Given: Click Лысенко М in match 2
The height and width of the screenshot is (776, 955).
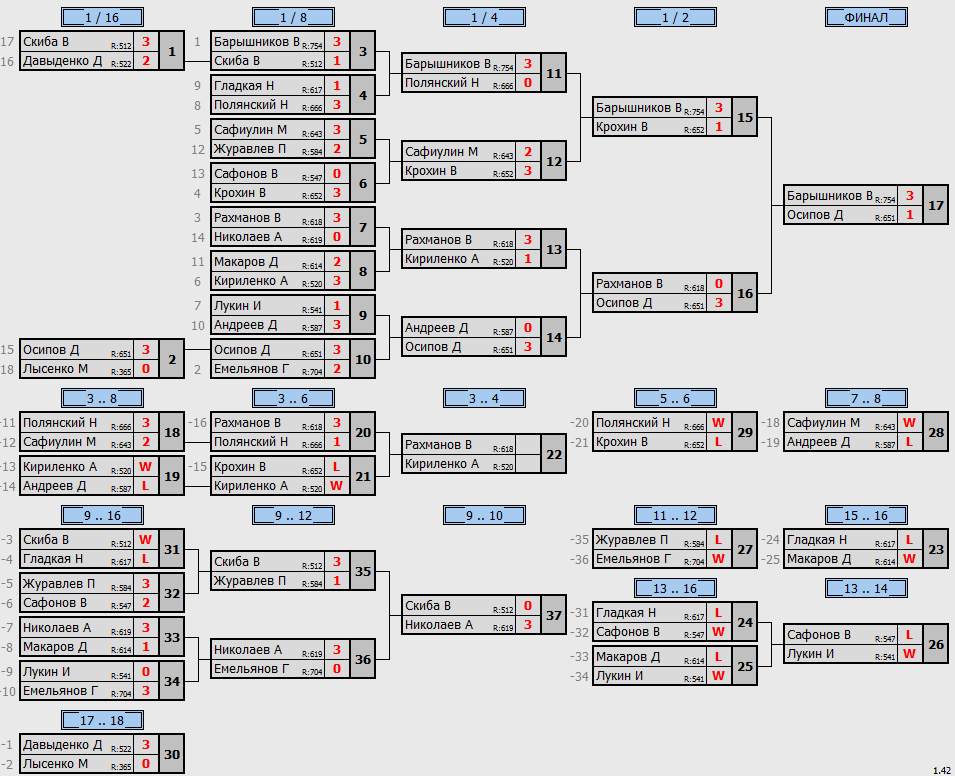Looking at the screenshot, I should pyautogui.click(x=55, y=369).
